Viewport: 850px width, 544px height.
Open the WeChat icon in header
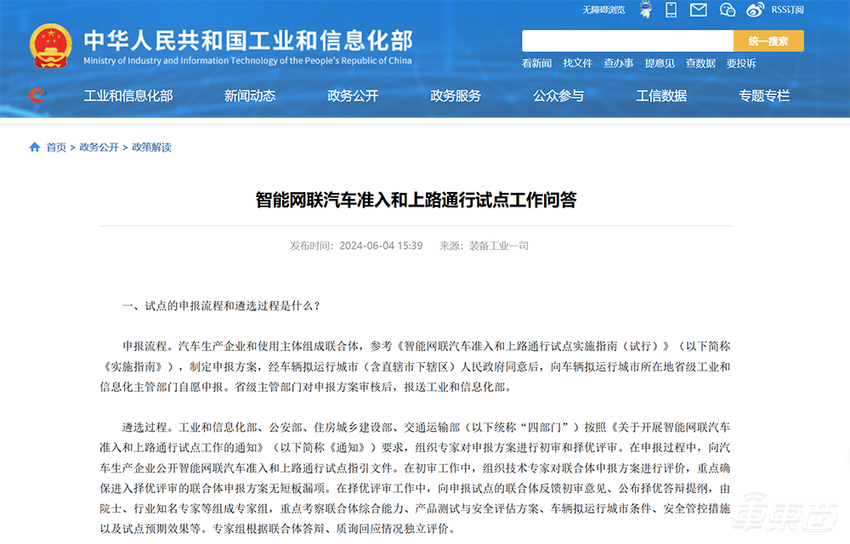point(727,10)
